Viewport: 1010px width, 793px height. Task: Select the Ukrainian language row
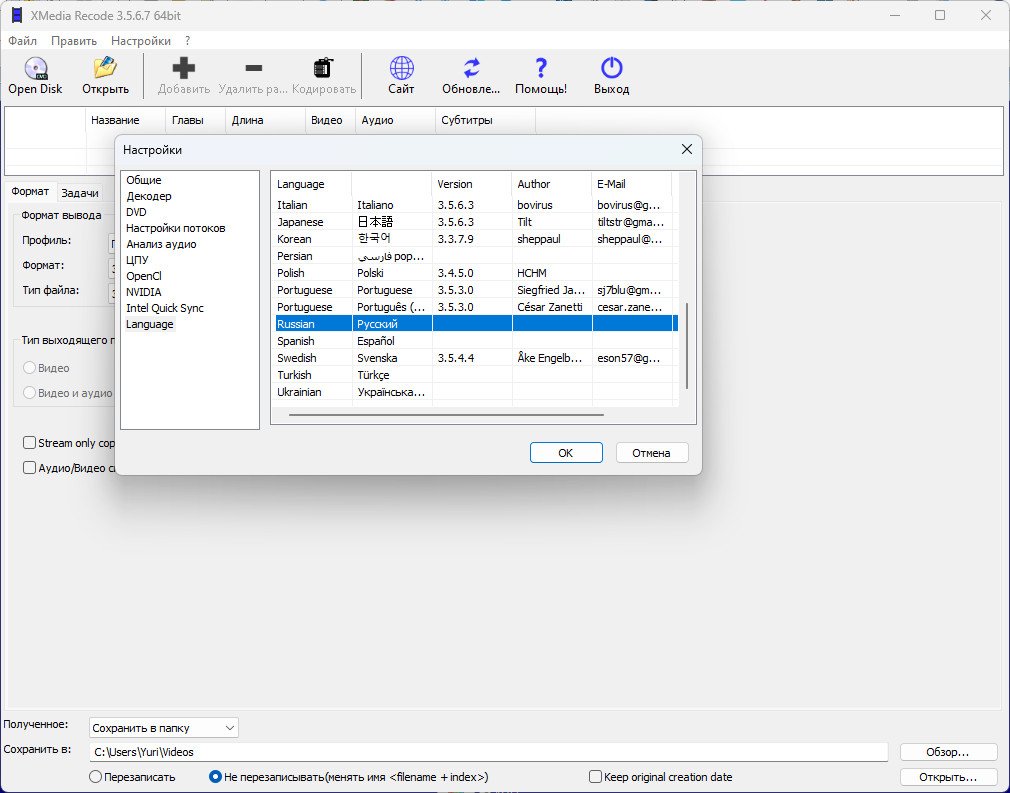[475, 392]
